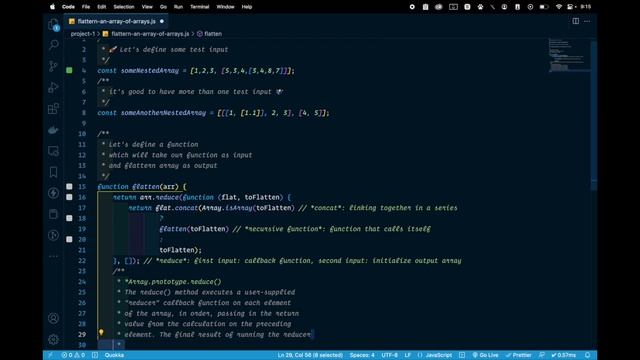640x360 pixels.
Task: Open the Help menu
Action: pos(247,7)
